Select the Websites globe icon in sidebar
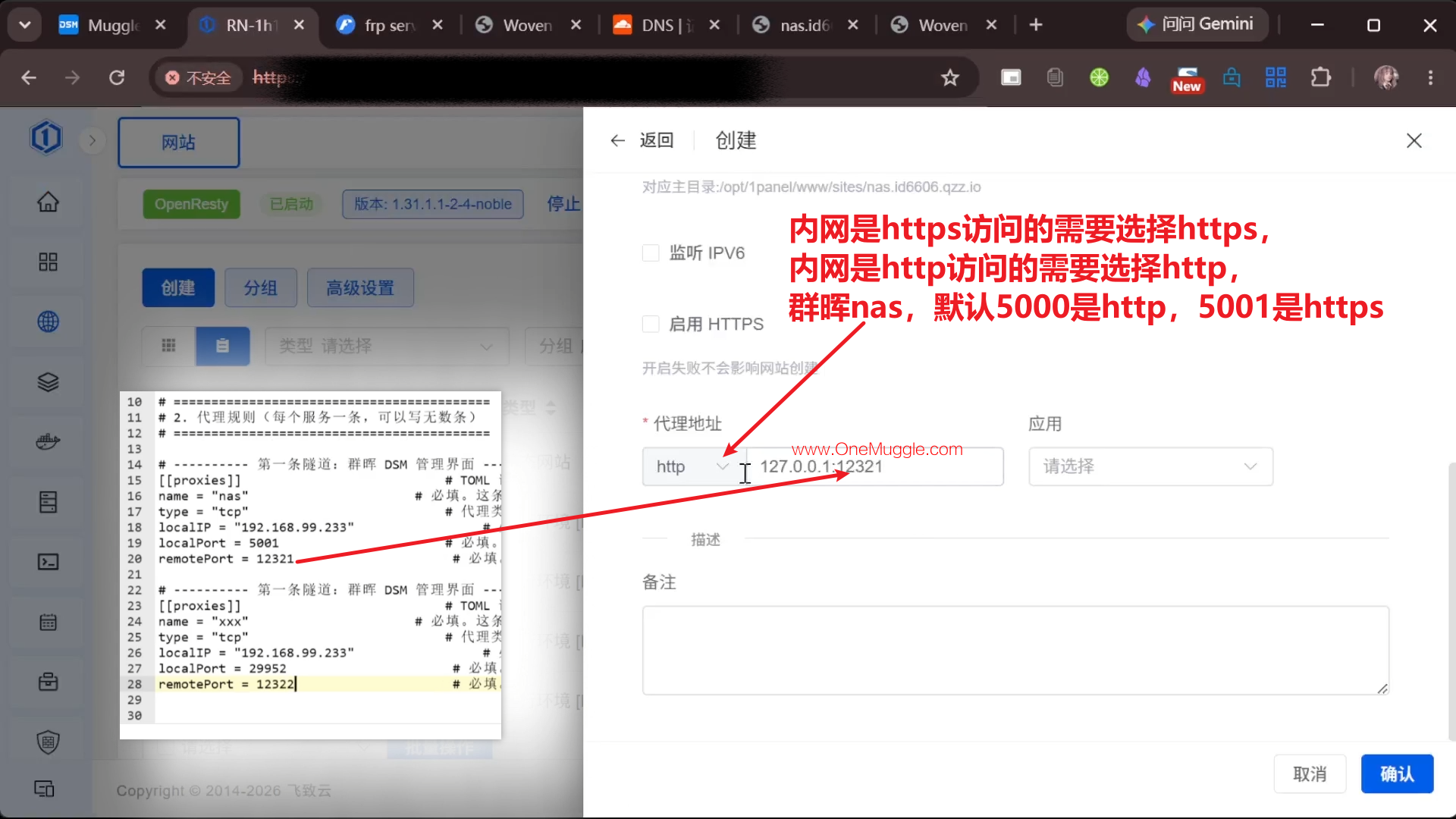Viewport: 1456px width, 819px height. click(x=48, y=322)
